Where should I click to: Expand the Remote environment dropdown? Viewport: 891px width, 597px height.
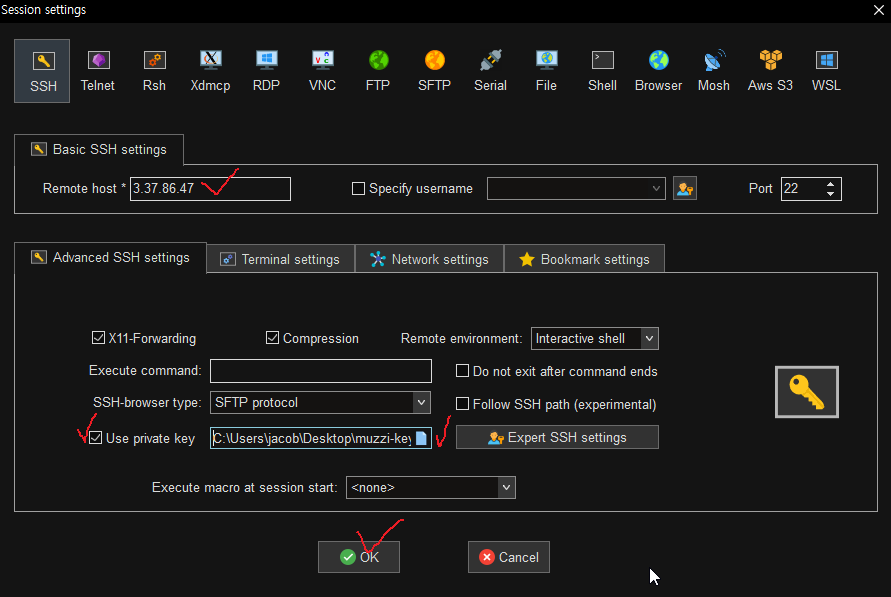click(649, 339)
